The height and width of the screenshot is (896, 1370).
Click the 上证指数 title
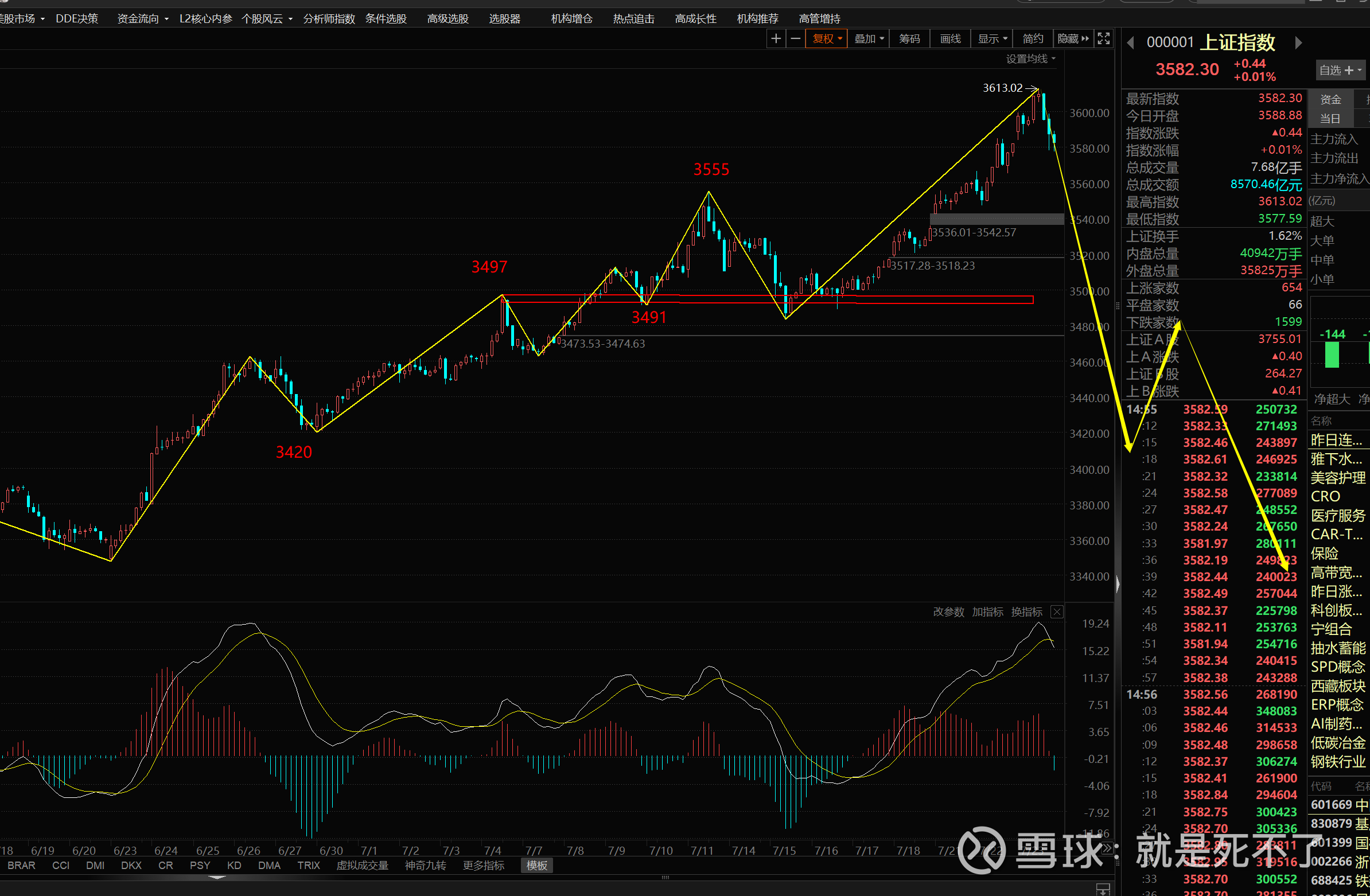pyautogui.click(x=1237, y=42)
